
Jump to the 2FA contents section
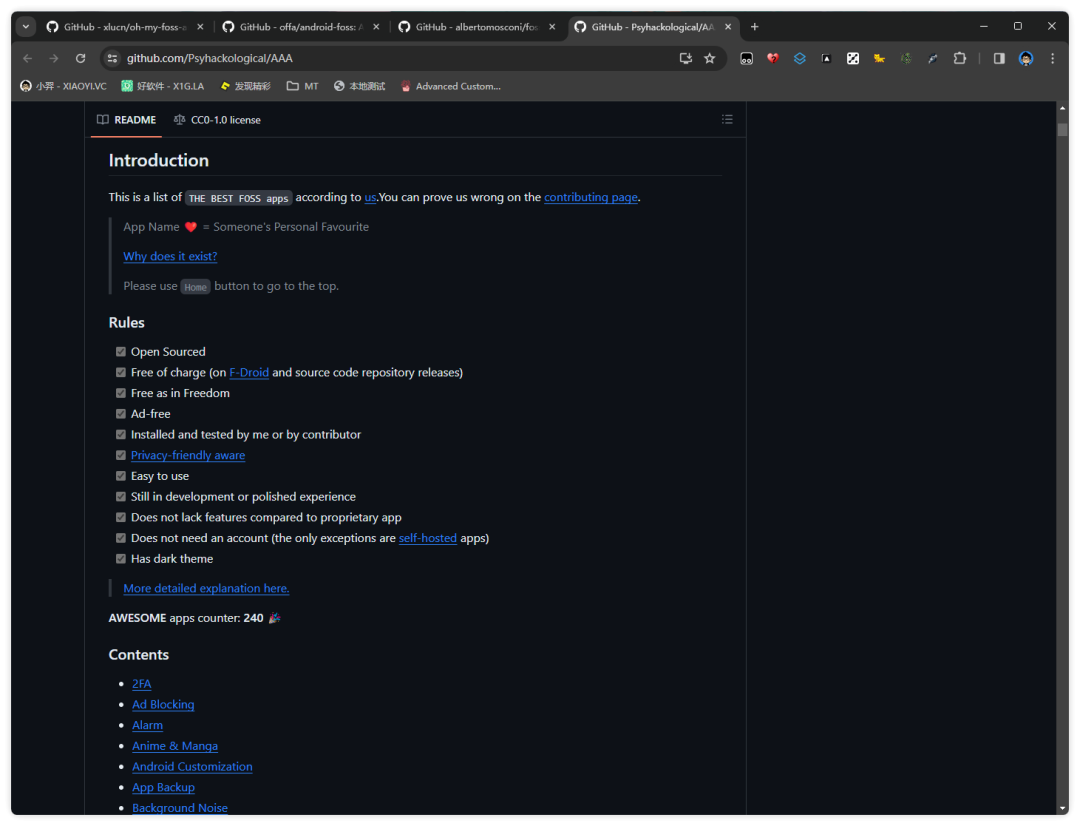tap(142, 684)
